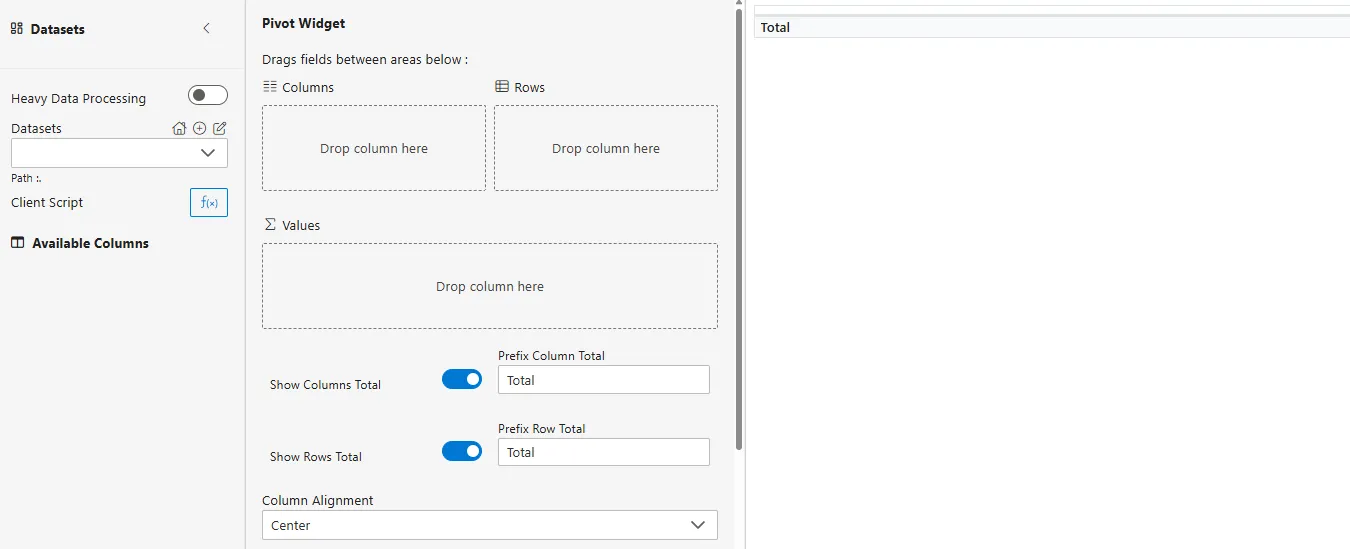Viewport: 1350px width, 549px height.
Task: Click the Values sigma icon
Action: tap(270, 225)
